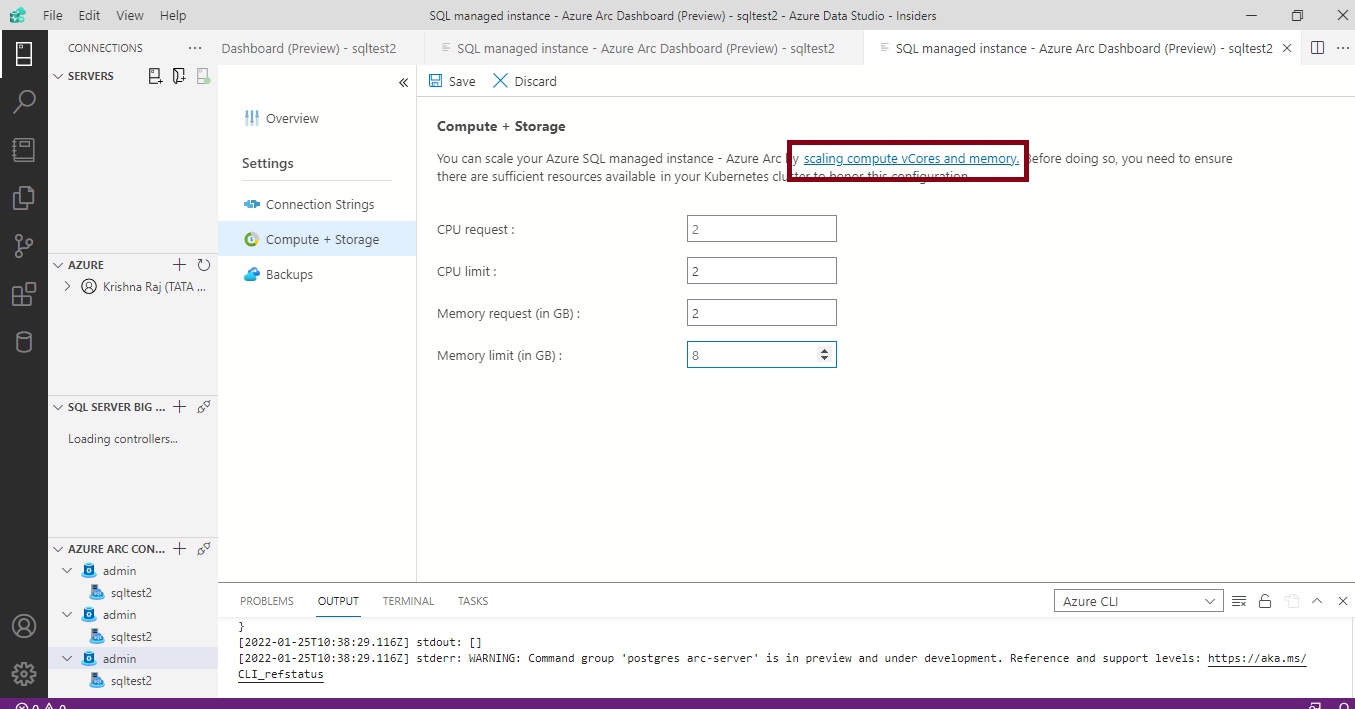Image resolution: width=1355 pixels, height=709 pixels.
Task: Clear the Azure CLI output log
Action: tap(1239, 600)
